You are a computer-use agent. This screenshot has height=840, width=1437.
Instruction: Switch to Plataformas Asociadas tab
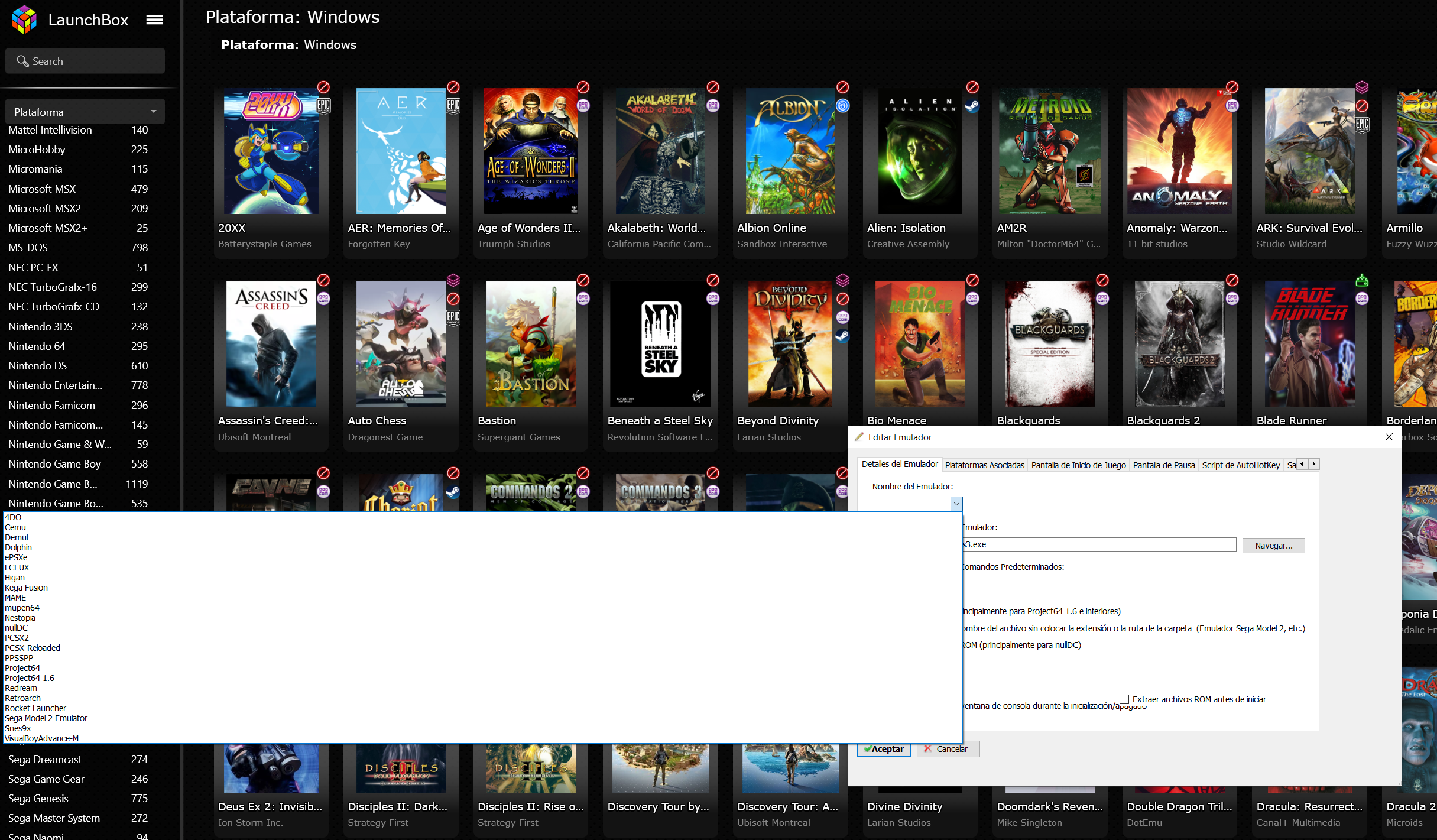click(x=985, y=465)
